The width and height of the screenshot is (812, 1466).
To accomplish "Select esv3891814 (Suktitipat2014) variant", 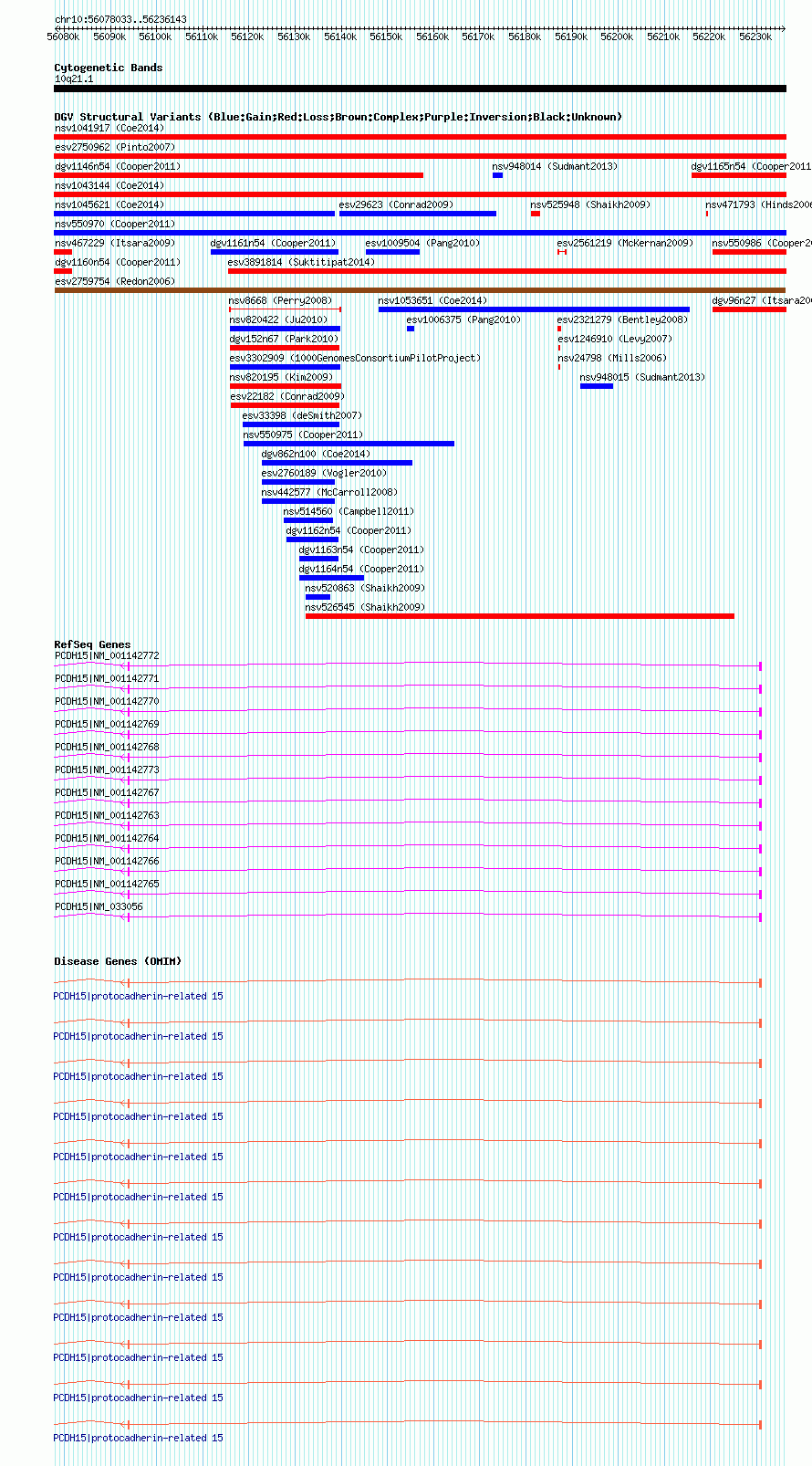I will [301, 262].
